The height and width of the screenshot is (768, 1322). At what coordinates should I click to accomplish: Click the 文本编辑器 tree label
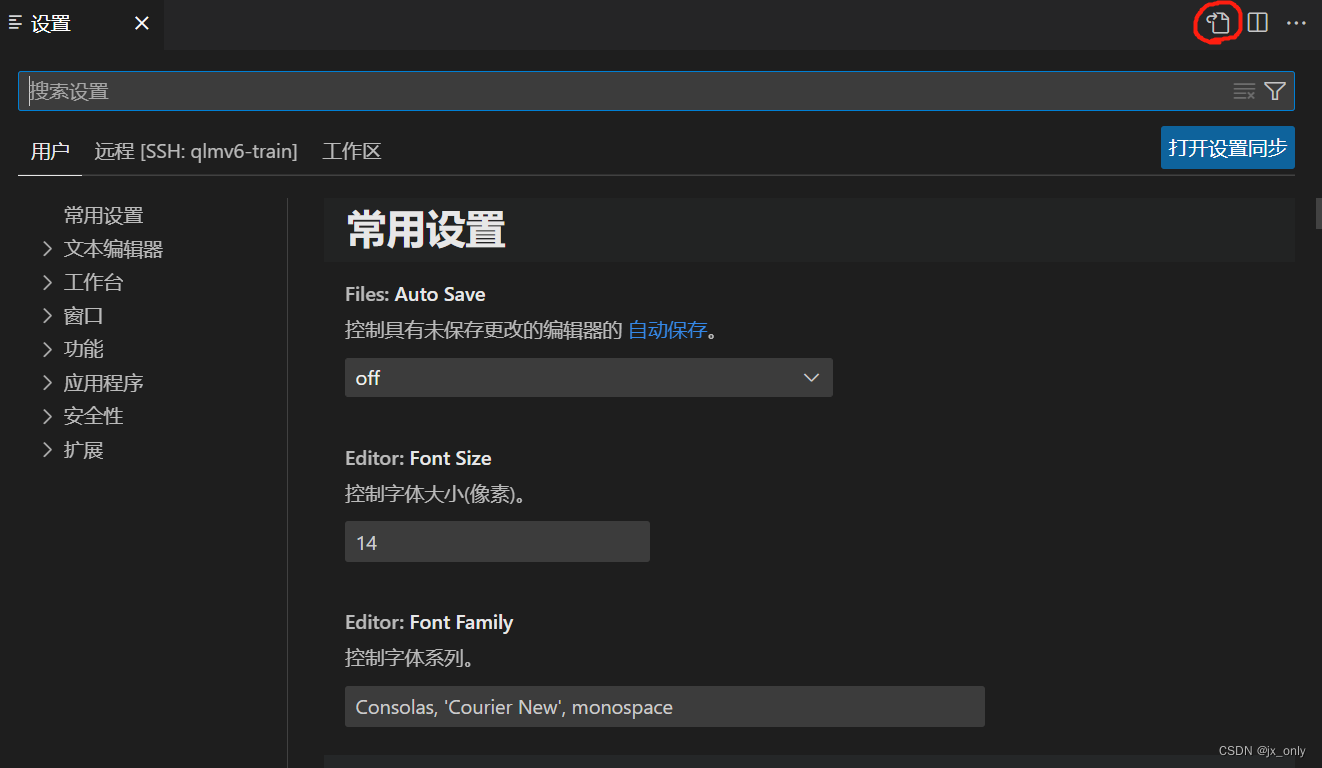click(x=114, y=249)
